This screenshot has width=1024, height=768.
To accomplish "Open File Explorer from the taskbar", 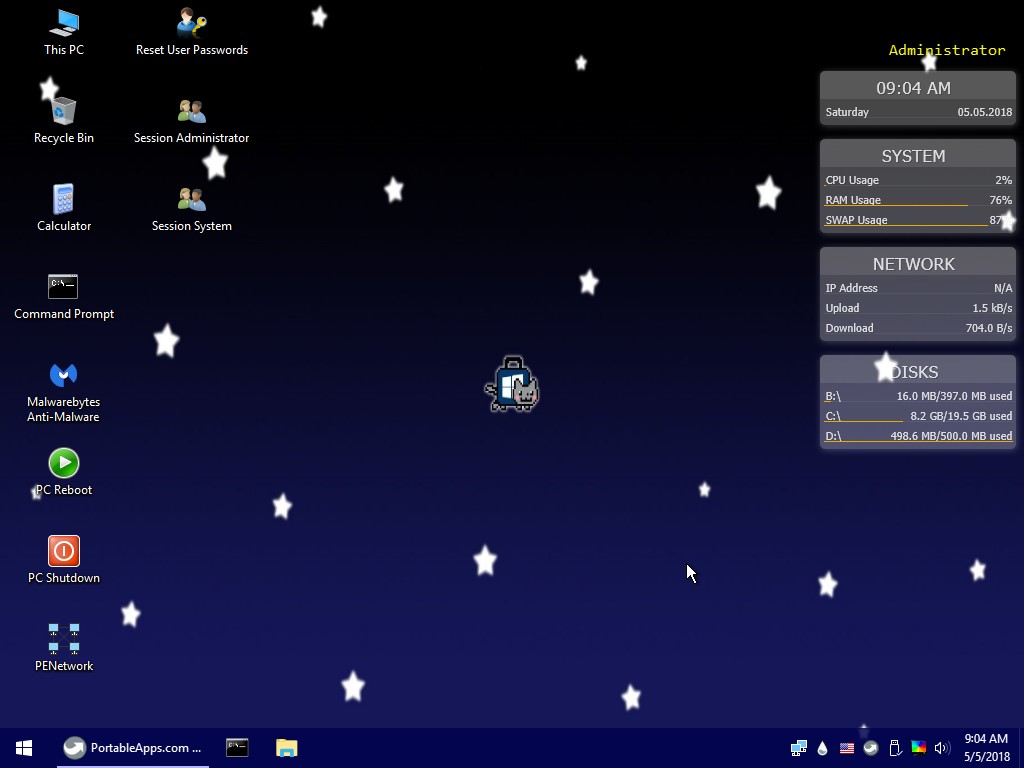I will 287,748.
